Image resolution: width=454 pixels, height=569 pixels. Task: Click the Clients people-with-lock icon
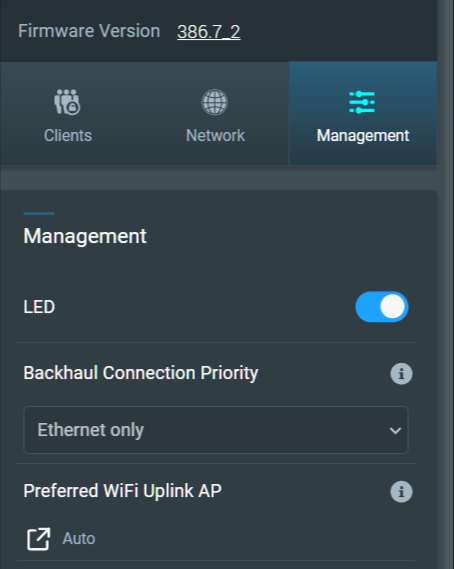coord(67,102)
